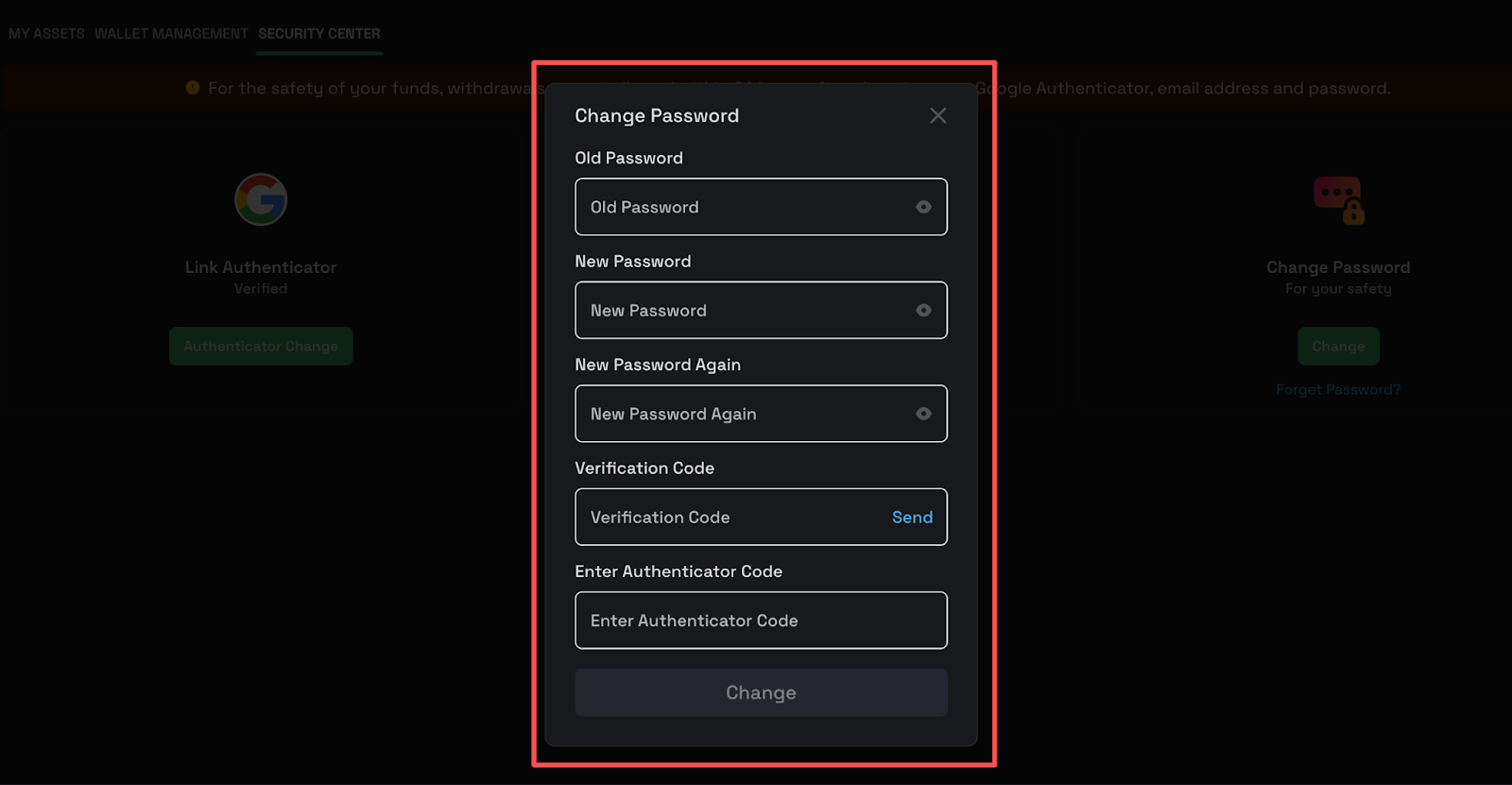This screenshot has height=785, width=1512.
Task: Click the green Change button under Change Password
Action: (1338, 347)
